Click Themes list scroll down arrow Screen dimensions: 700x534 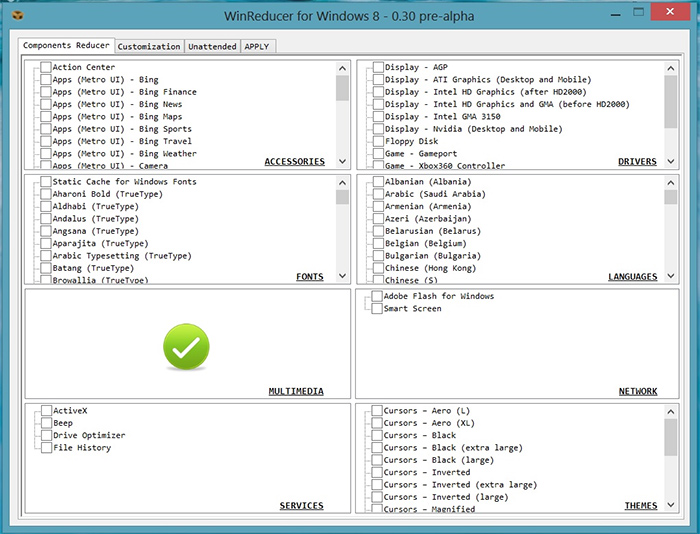pos(671,505)
